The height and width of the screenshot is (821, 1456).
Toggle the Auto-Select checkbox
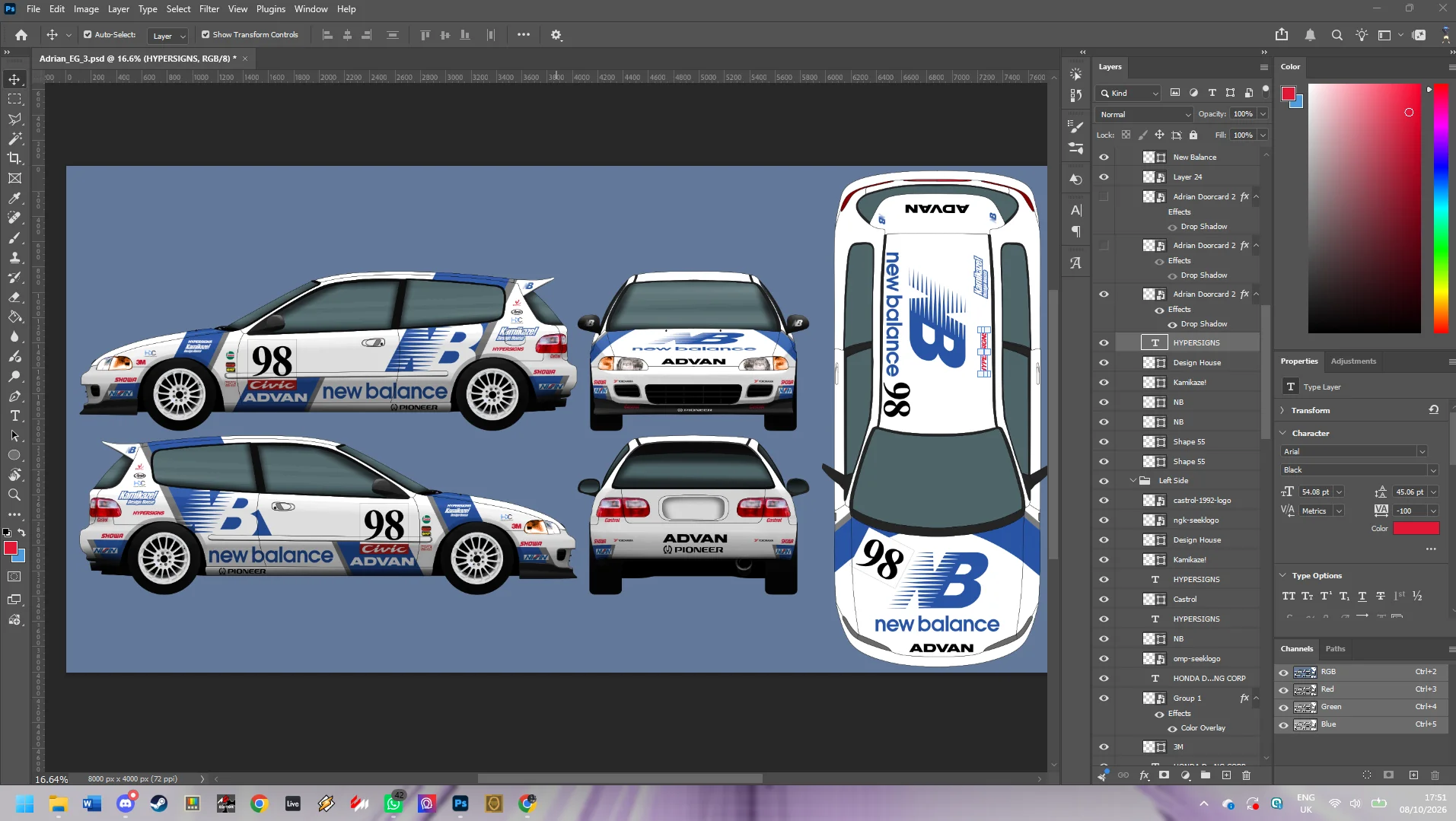(88, 34)
